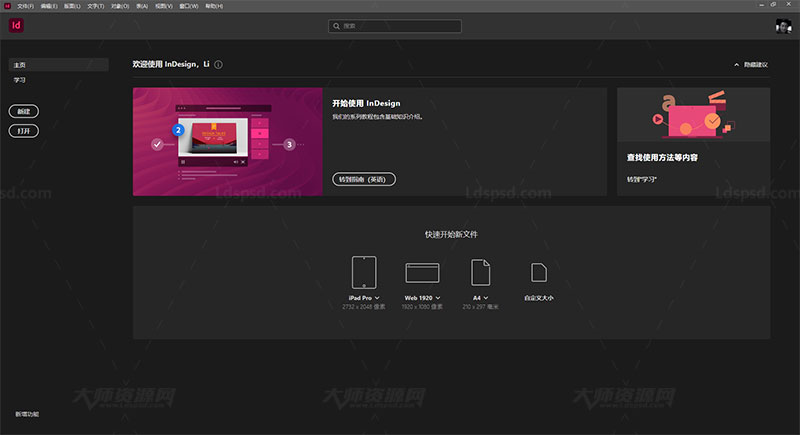Expand the iPad Pro preset dropdown
This screenshot has height=435, width=800.
[377, 298]
